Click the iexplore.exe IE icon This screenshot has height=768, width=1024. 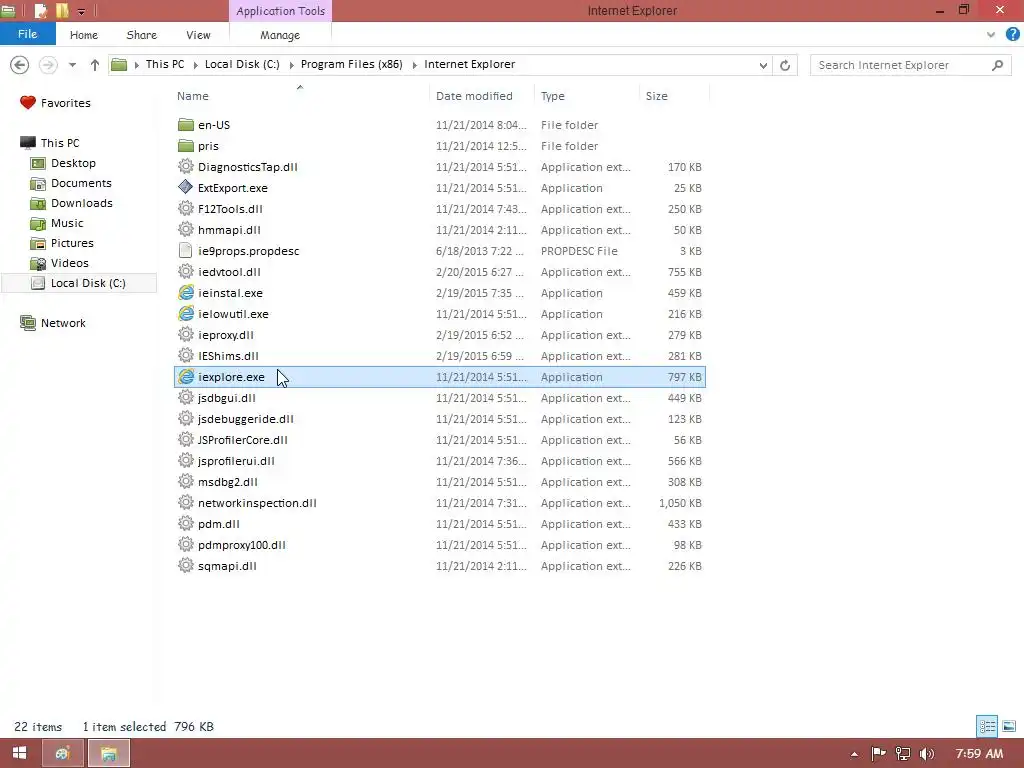[x=186, y=377]
